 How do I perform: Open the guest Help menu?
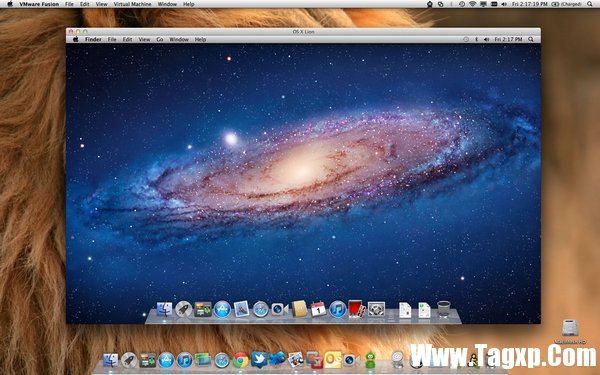tap(201, 39)
